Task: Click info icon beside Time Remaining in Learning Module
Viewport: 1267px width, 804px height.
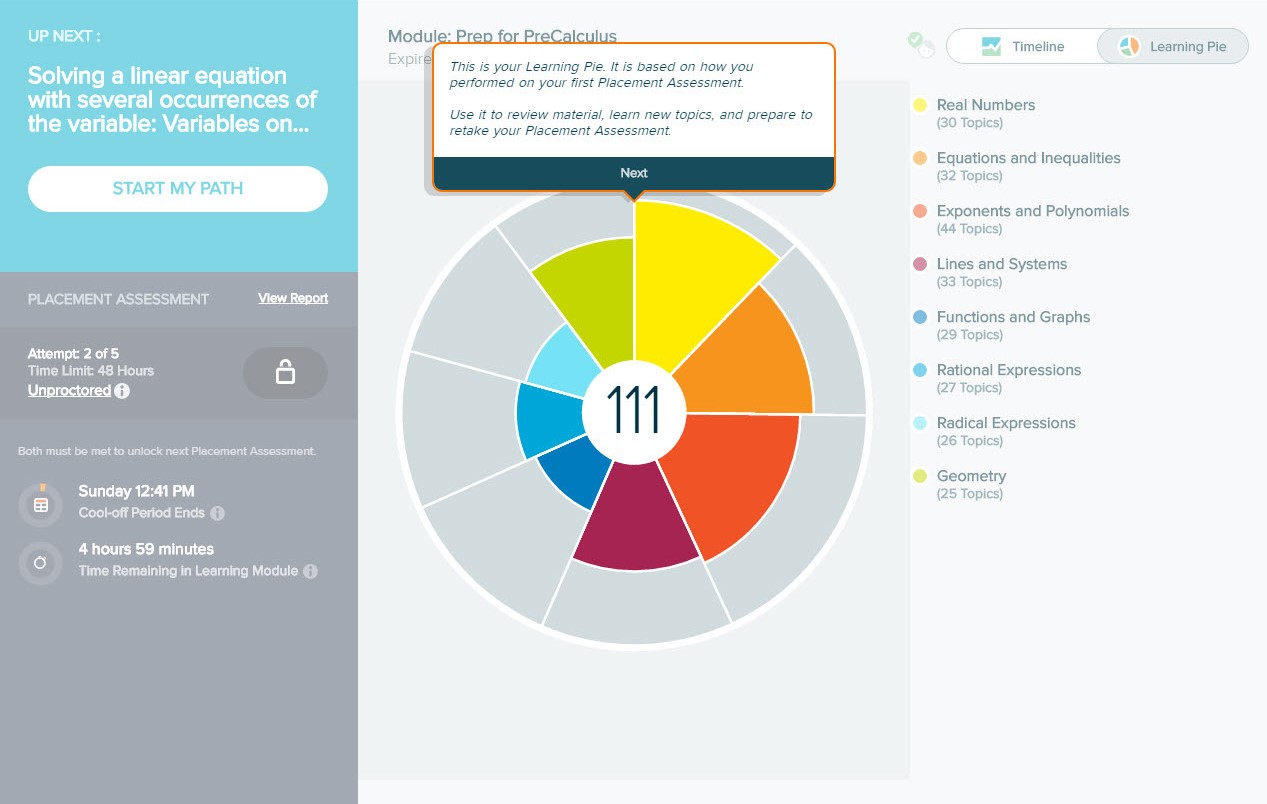Action: (x=310, y=571)
